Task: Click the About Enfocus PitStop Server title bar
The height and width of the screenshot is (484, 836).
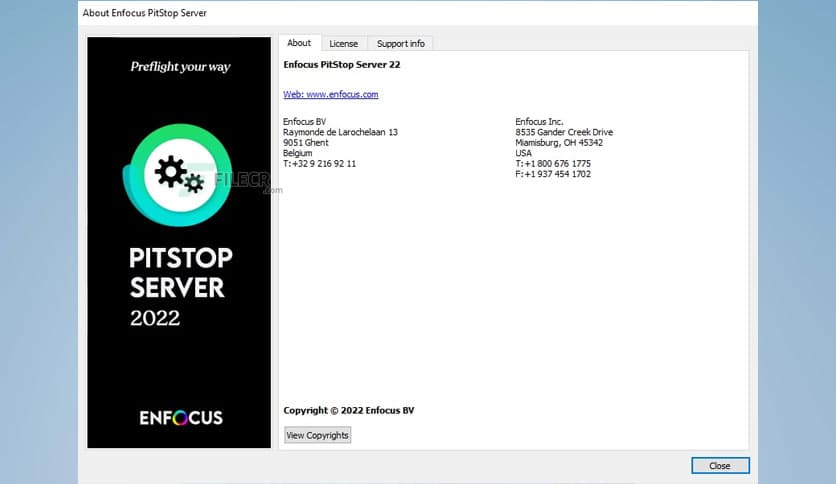Action: tap(417, 13)
